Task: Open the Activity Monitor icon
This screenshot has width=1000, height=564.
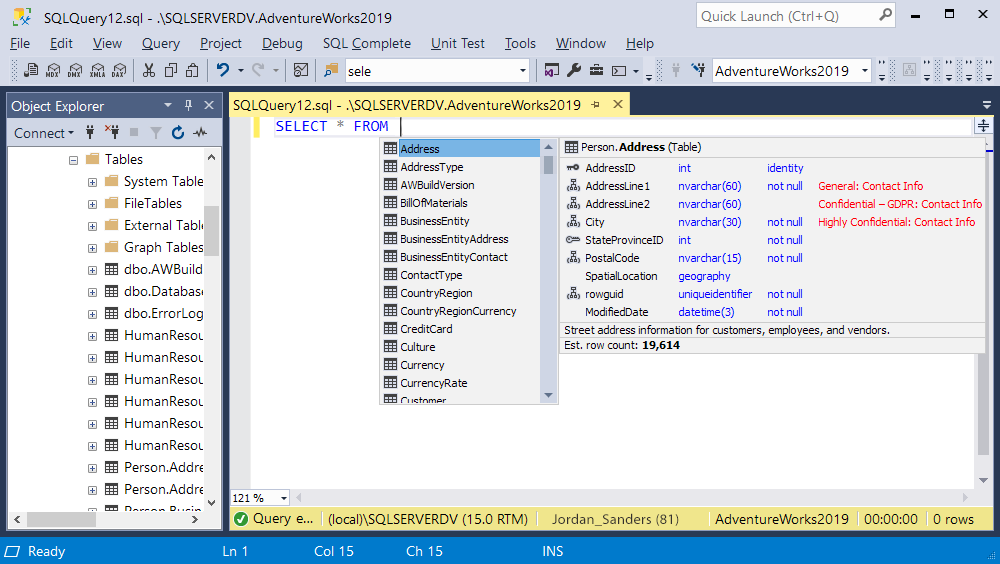Action: (300, 70)
